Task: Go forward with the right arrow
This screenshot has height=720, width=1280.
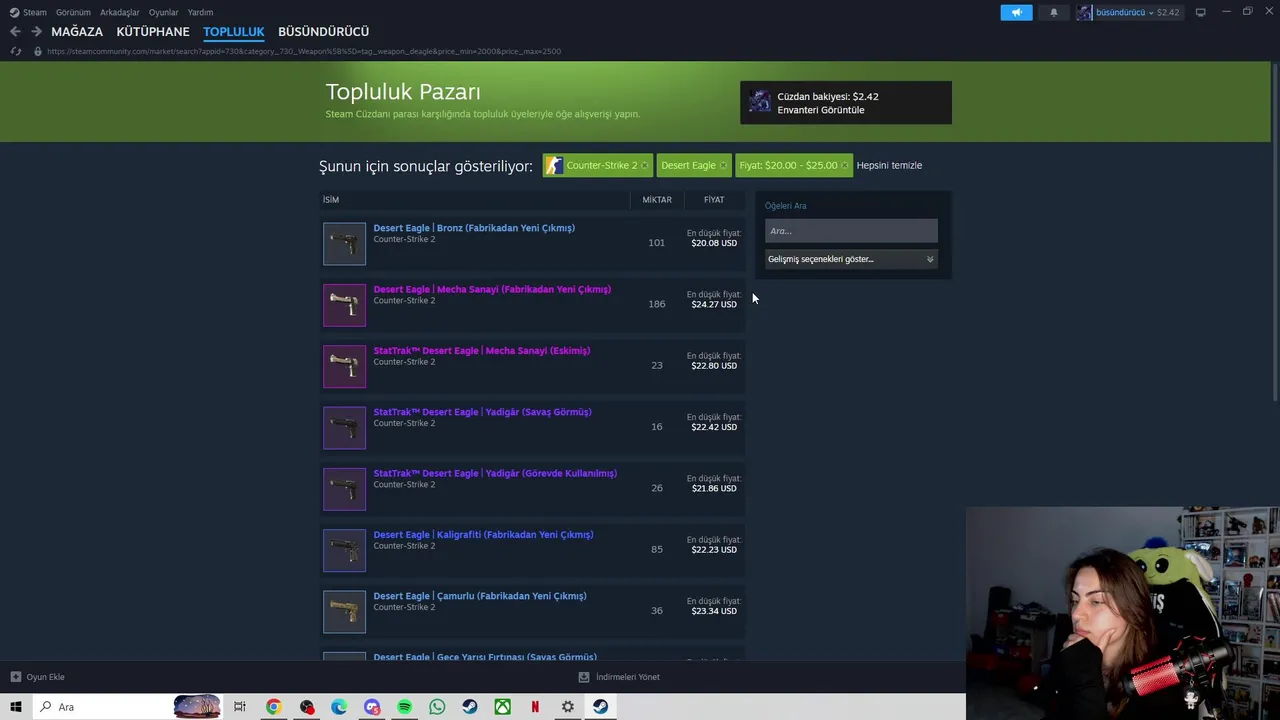Action: [36, 32]
